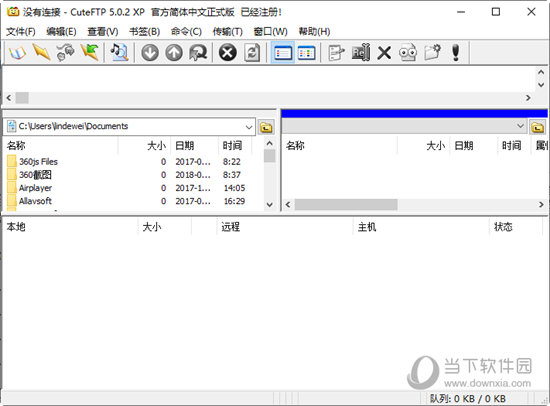
Task: Open the 查看(V) menu
Action: tap(102, 32)
